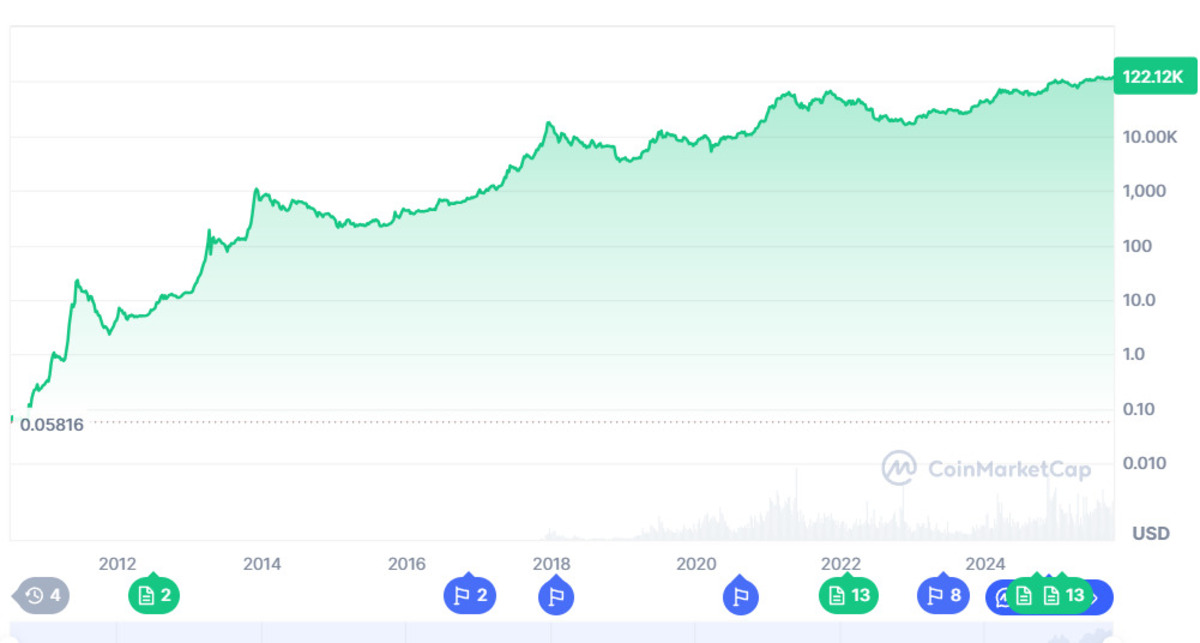
Task: Click the blue flag marker below 2018
Action: coord(556,596)
